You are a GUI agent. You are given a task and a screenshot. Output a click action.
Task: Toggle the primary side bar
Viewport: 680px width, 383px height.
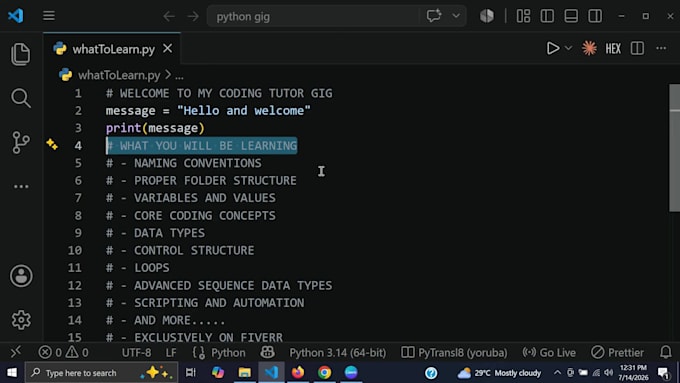coord(547,16)
